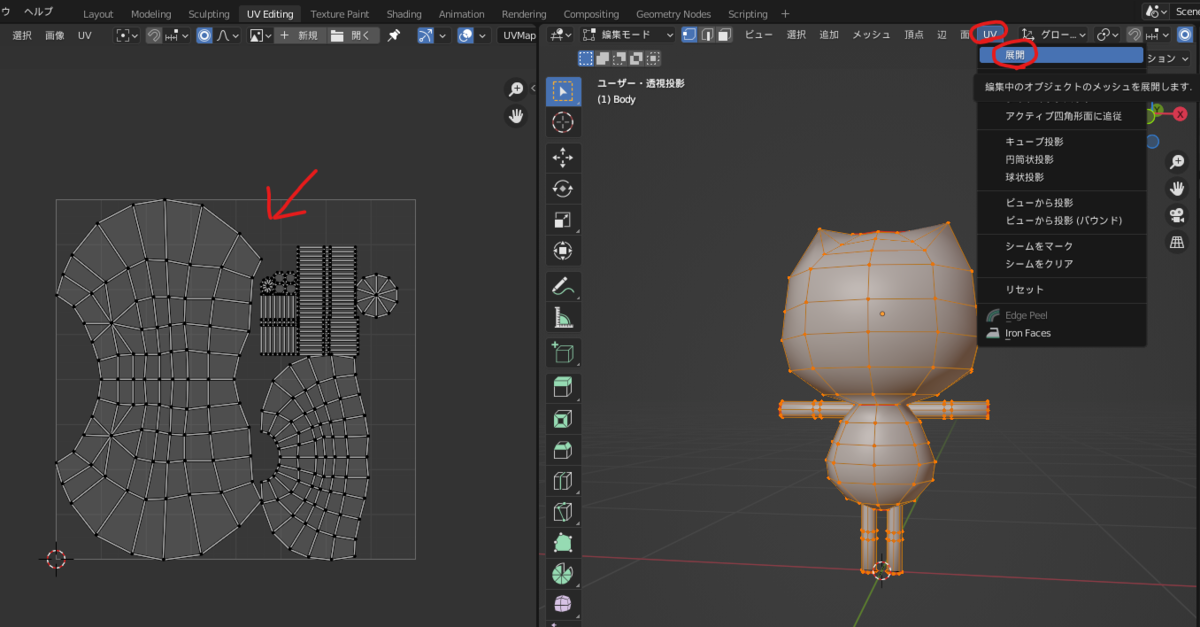This screenshot has width=1200, height=627.
Task: Toggle snapping magnet in 3D viewport header
Action: click(1135, 35)
